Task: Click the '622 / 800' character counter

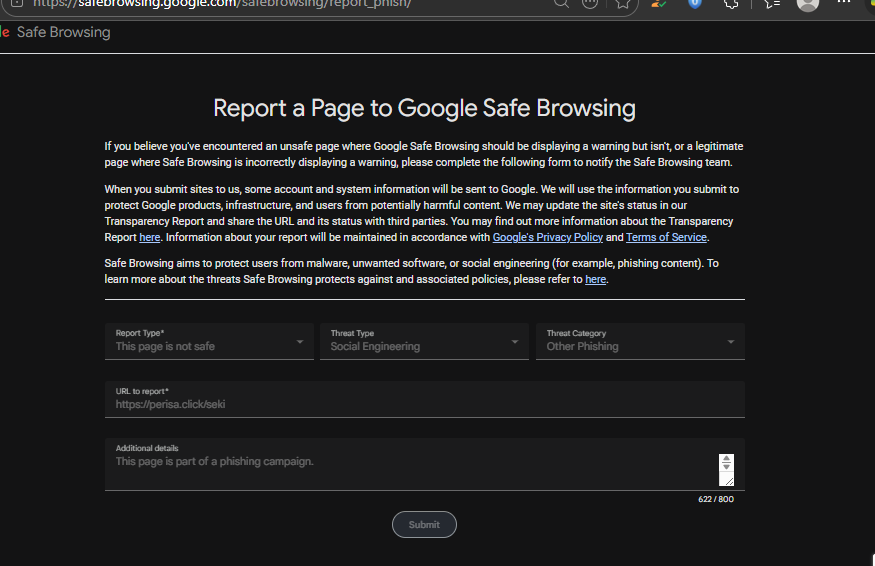Action: pos(716,499)
